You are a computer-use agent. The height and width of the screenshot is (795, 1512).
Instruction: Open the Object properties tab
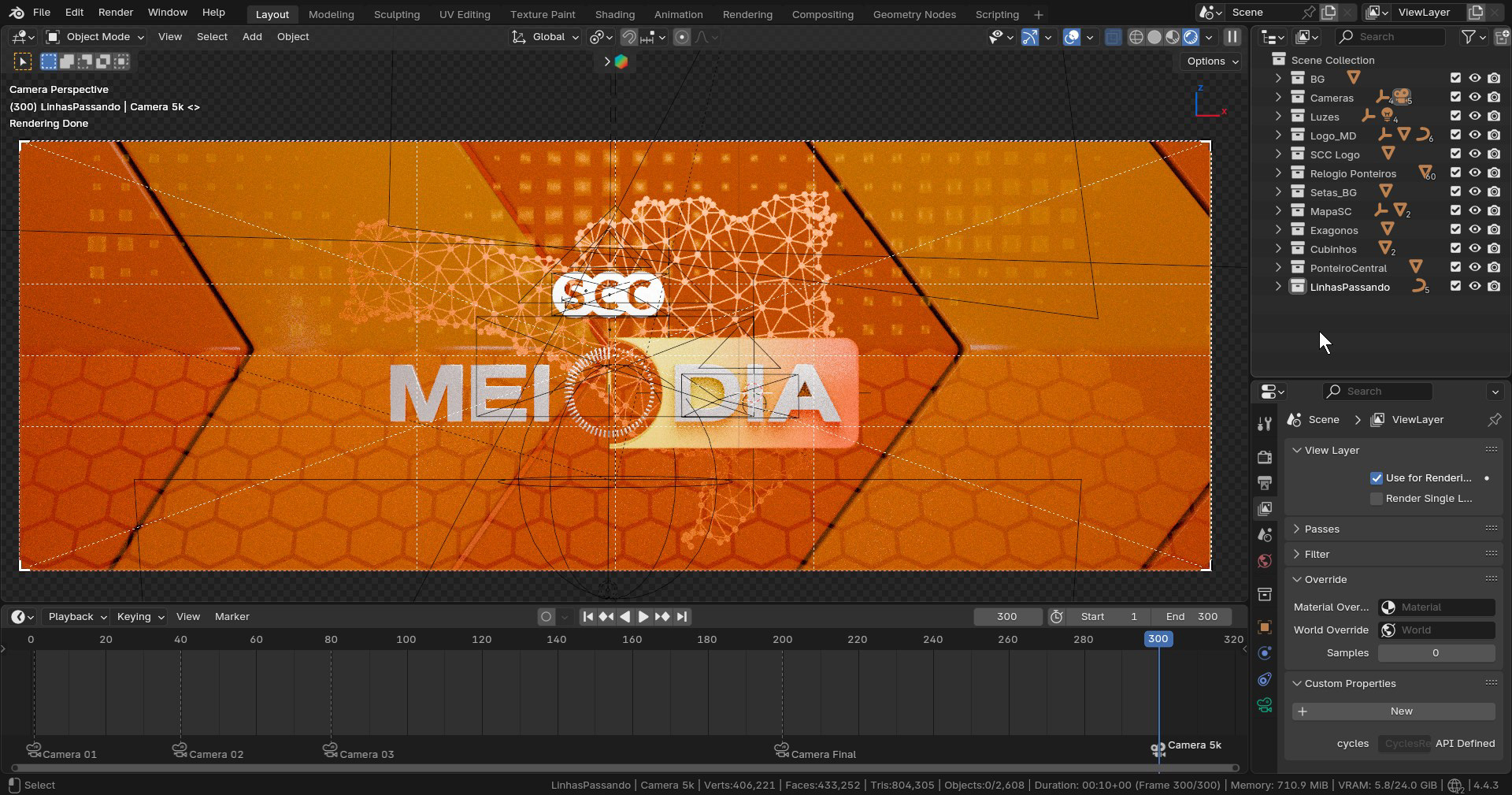tap(1265, 627)
